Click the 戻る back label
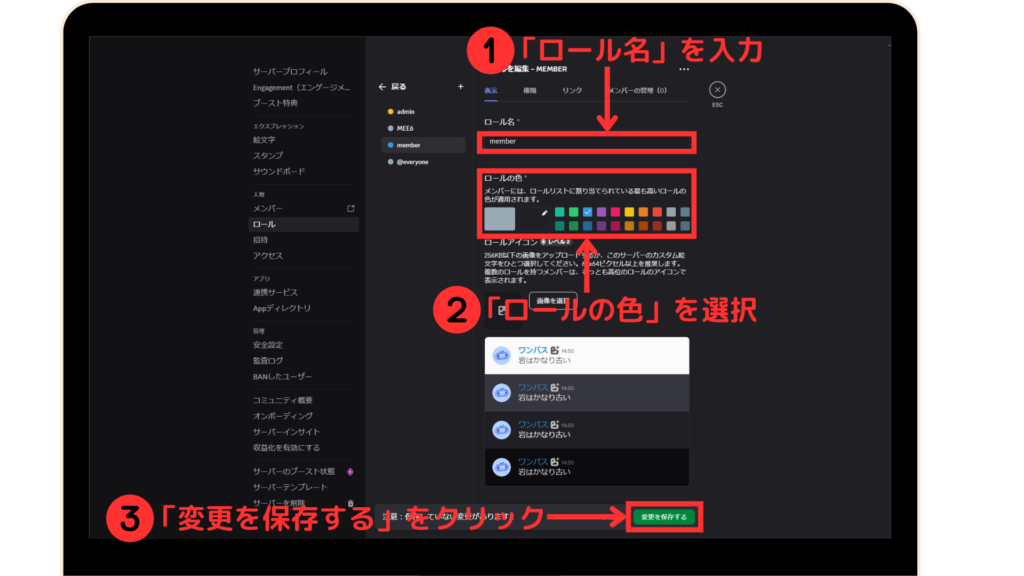Viewport: 1024px width, 576px height. [398, 86]
